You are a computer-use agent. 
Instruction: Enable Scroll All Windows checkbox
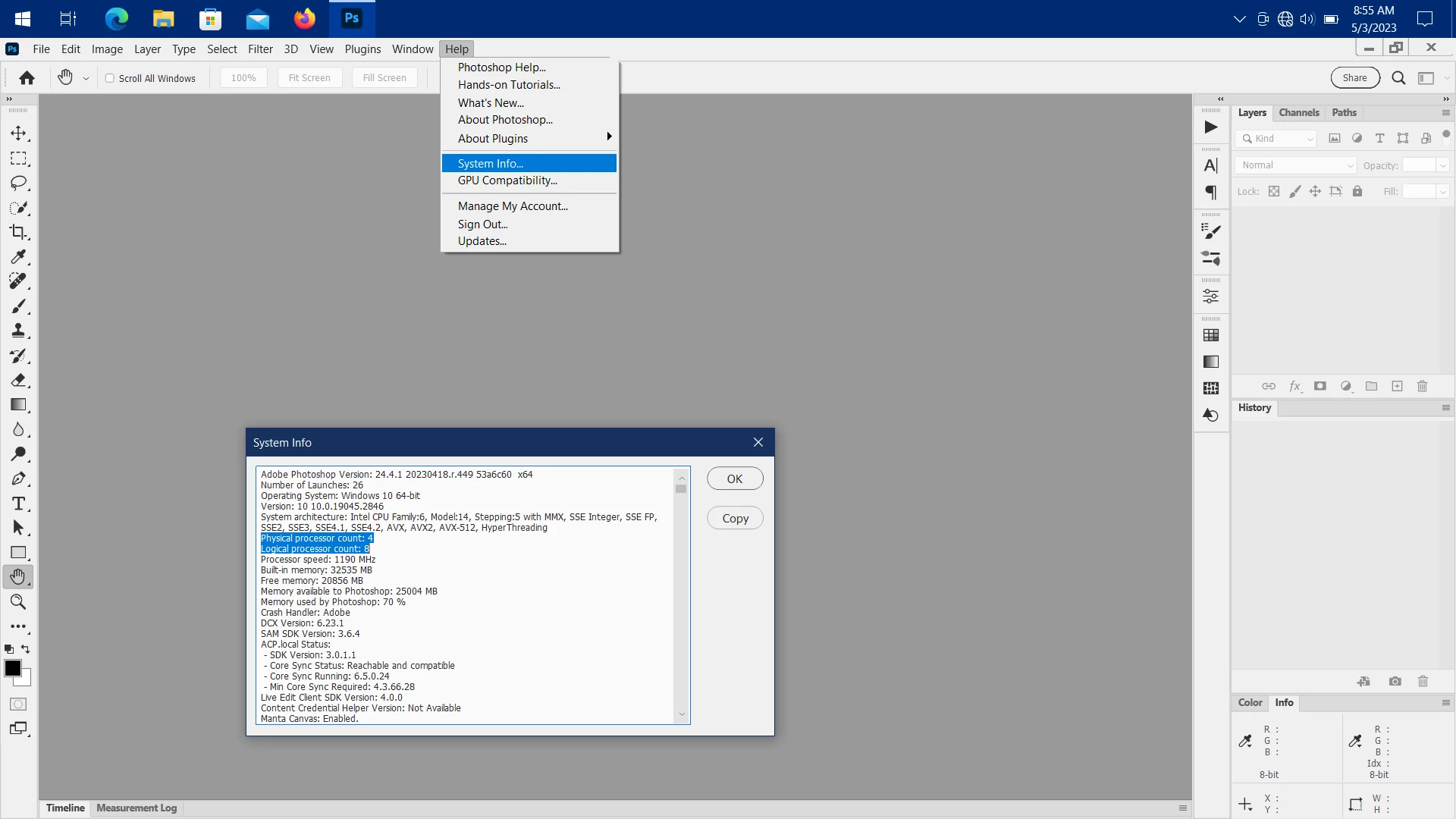point(110,78)
